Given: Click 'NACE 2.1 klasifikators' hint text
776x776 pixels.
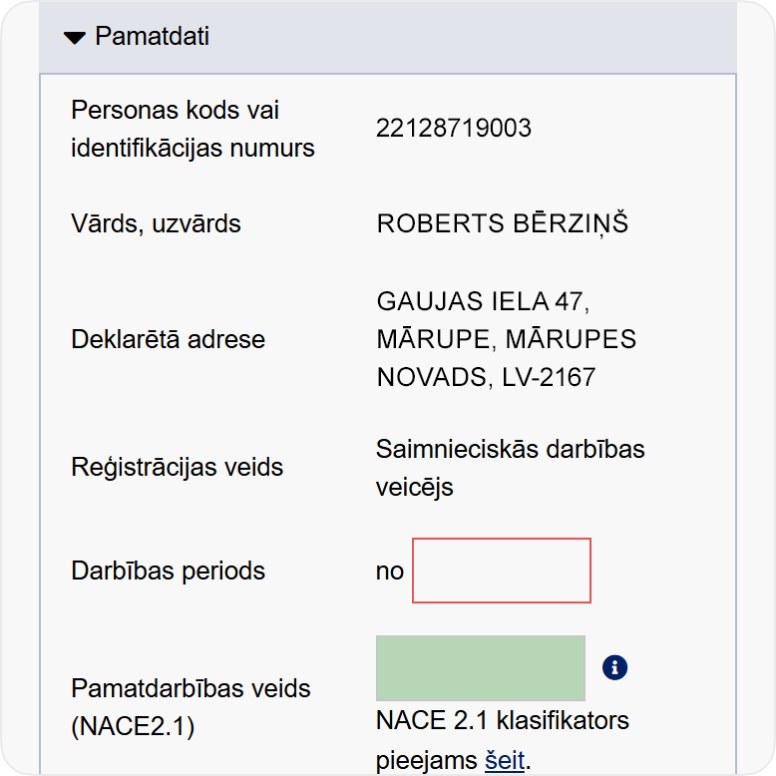Looking at the screenshot, I should [x=502, y=720].
